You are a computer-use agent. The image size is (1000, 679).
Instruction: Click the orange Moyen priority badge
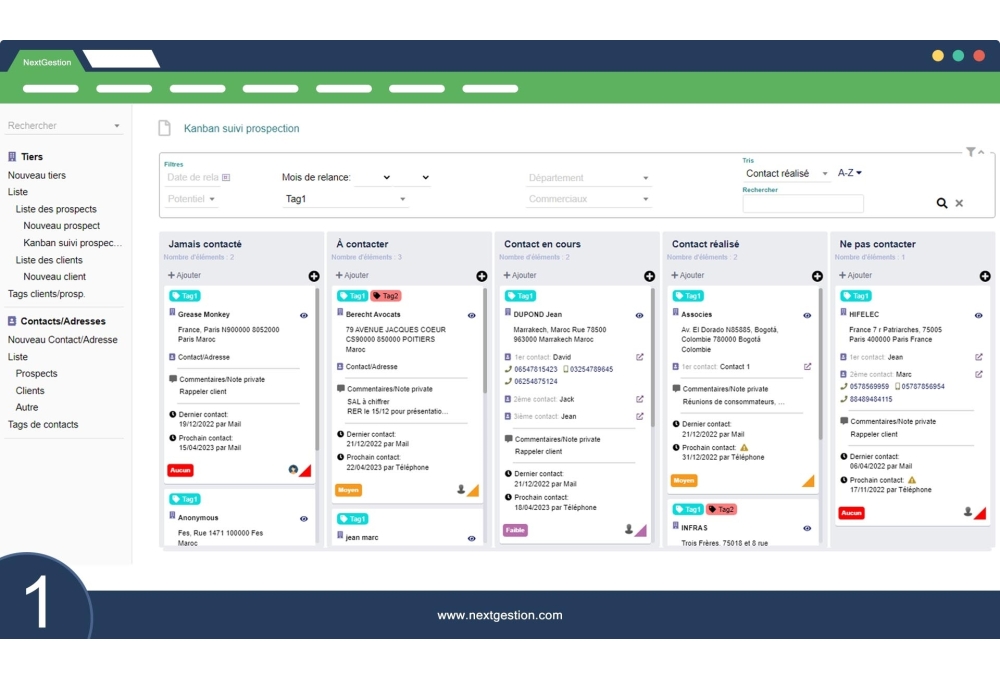347,490
